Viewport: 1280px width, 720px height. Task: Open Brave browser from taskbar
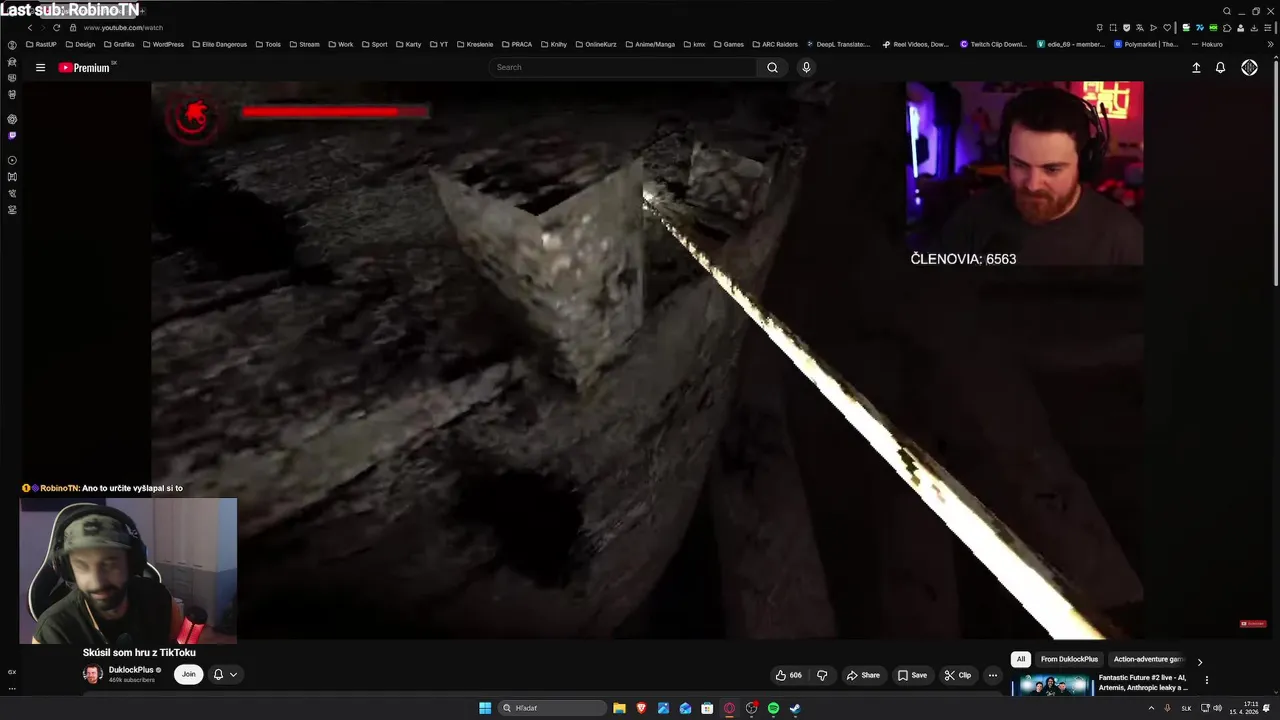(641, 708)
